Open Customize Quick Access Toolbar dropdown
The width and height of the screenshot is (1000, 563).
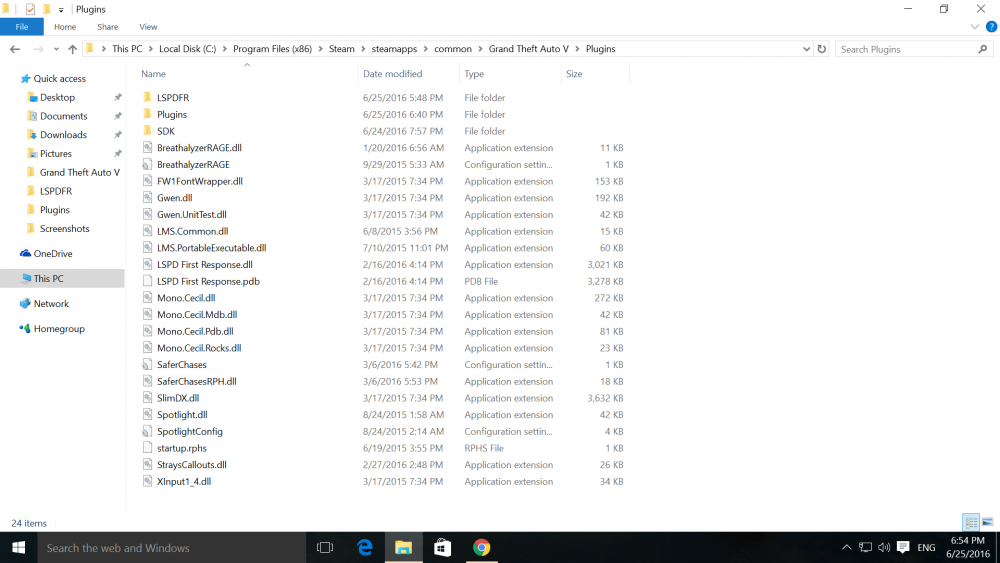point(61,10)
